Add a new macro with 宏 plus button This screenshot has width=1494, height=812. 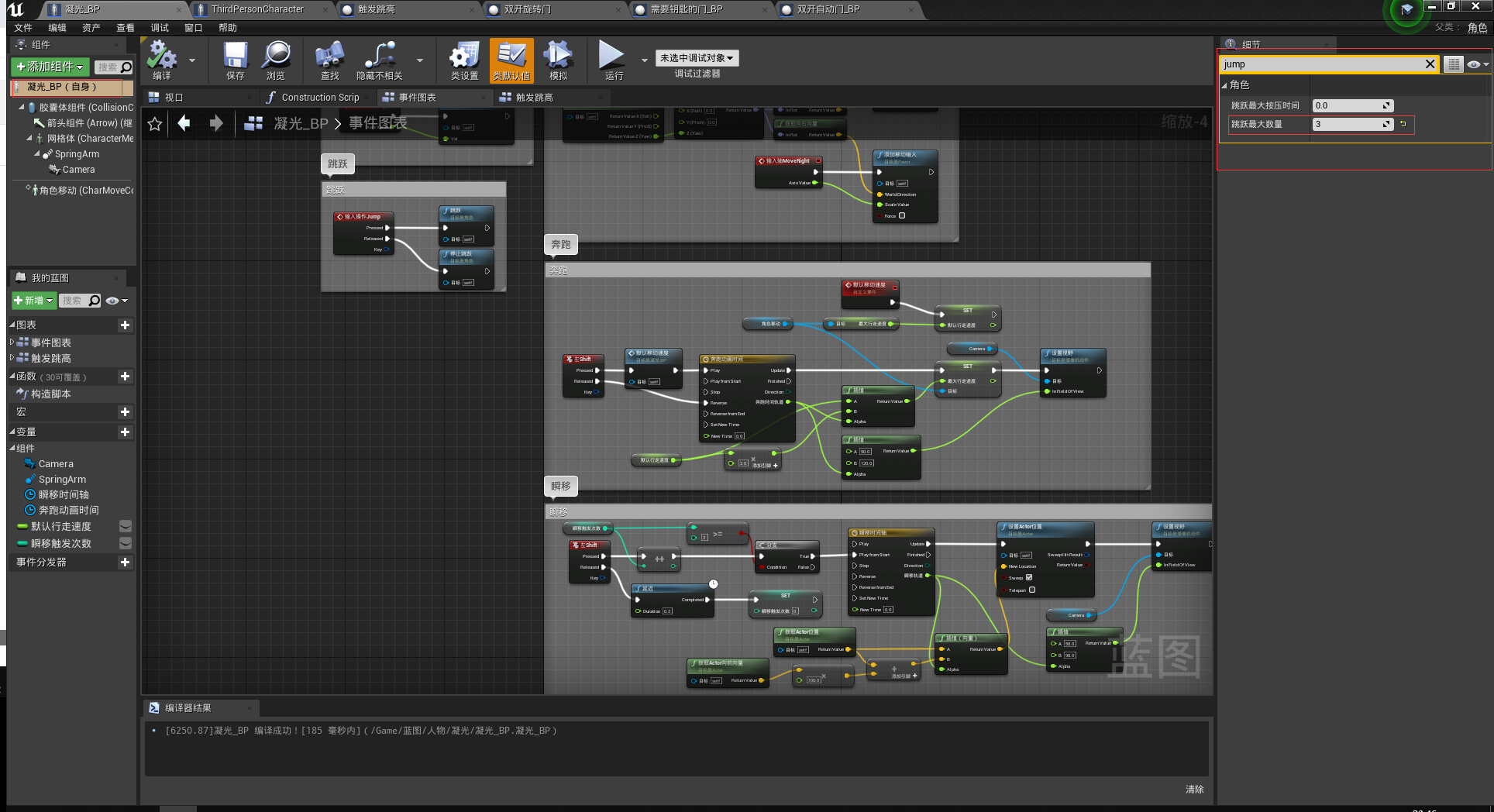click(x=125, y=412)
